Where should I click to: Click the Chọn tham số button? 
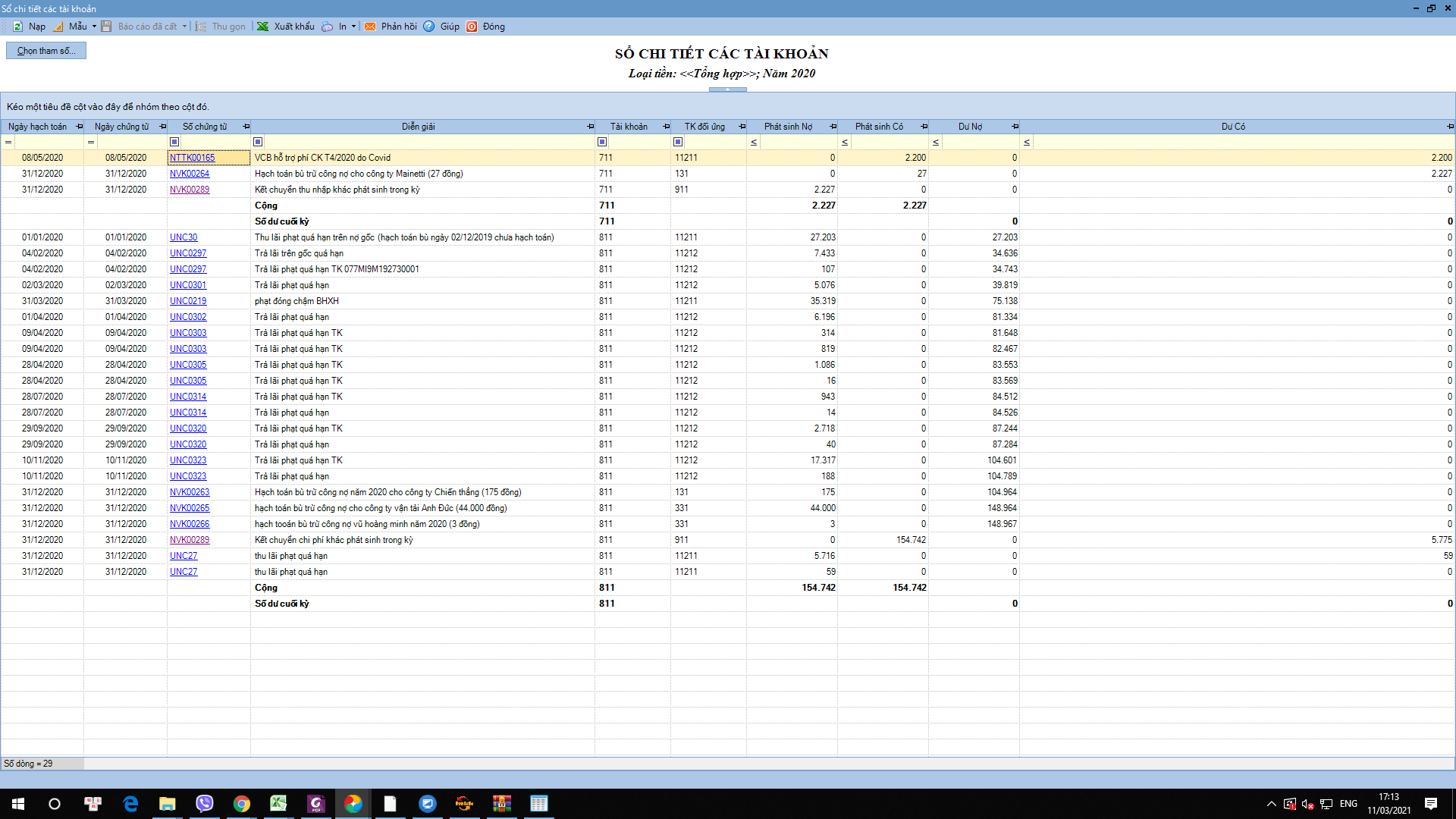(x=46, y=51)
